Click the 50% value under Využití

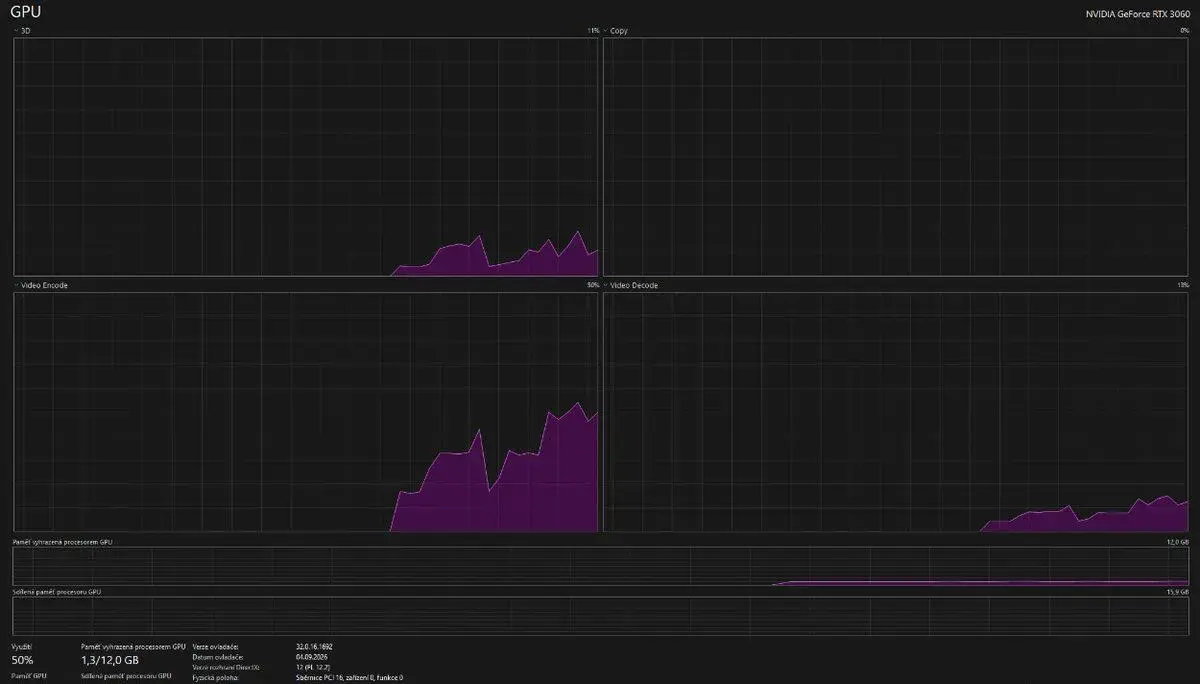coord(22,660)
